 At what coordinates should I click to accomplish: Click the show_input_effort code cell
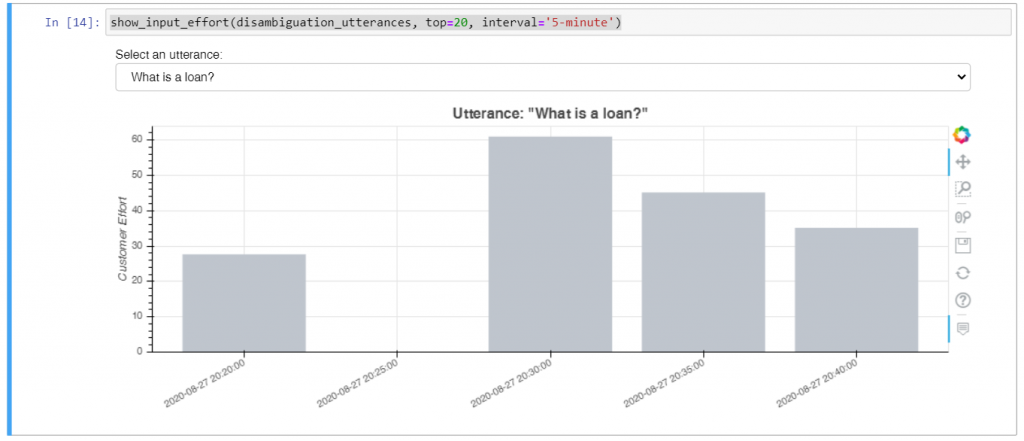point(557,23)
